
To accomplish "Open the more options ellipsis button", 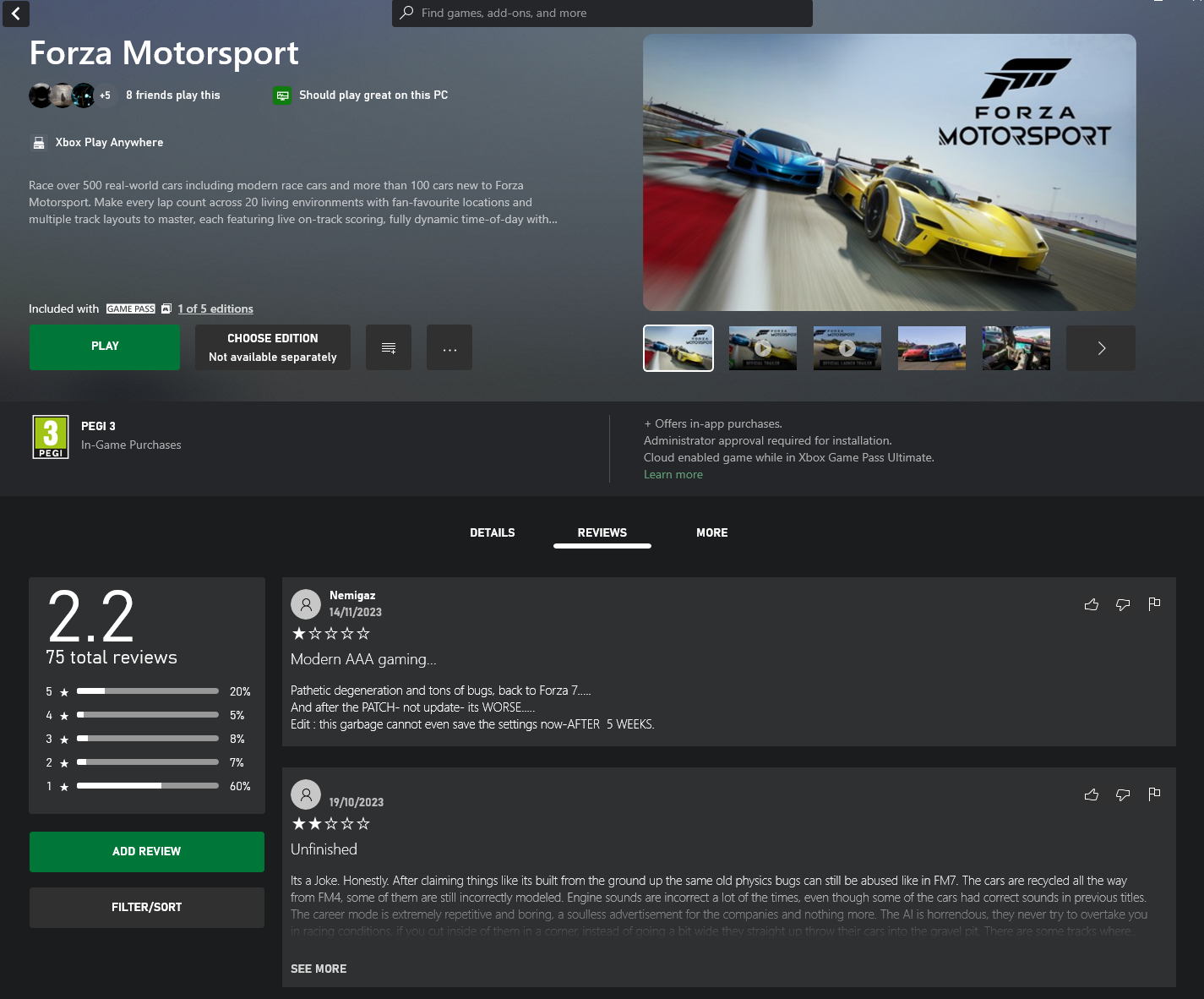I will pyautogui.click(x=449, y=347).
